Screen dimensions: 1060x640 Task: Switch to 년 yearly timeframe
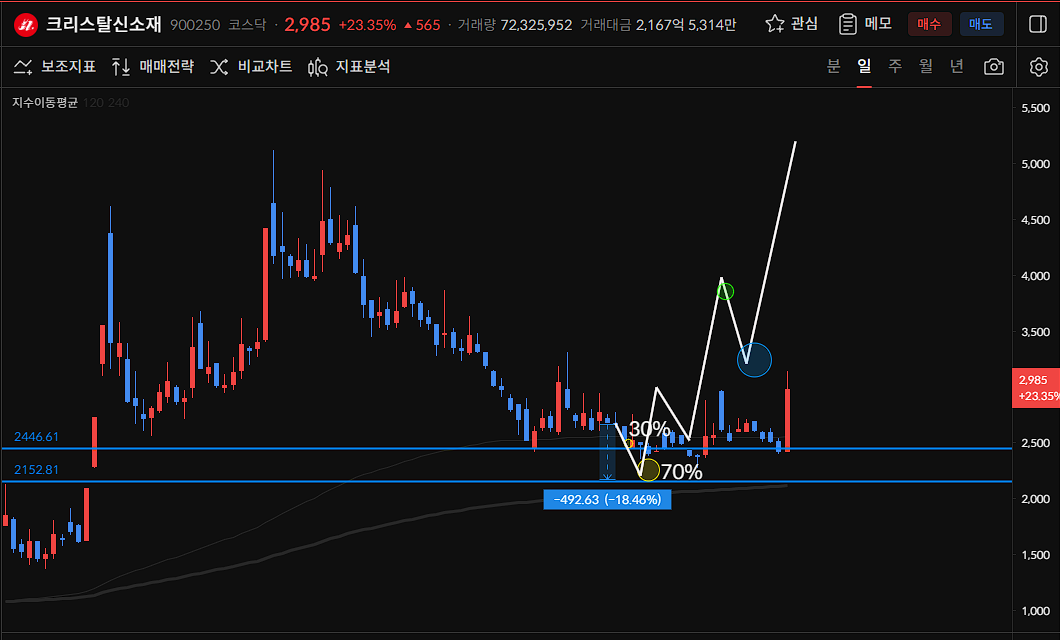tap(957, 66)
